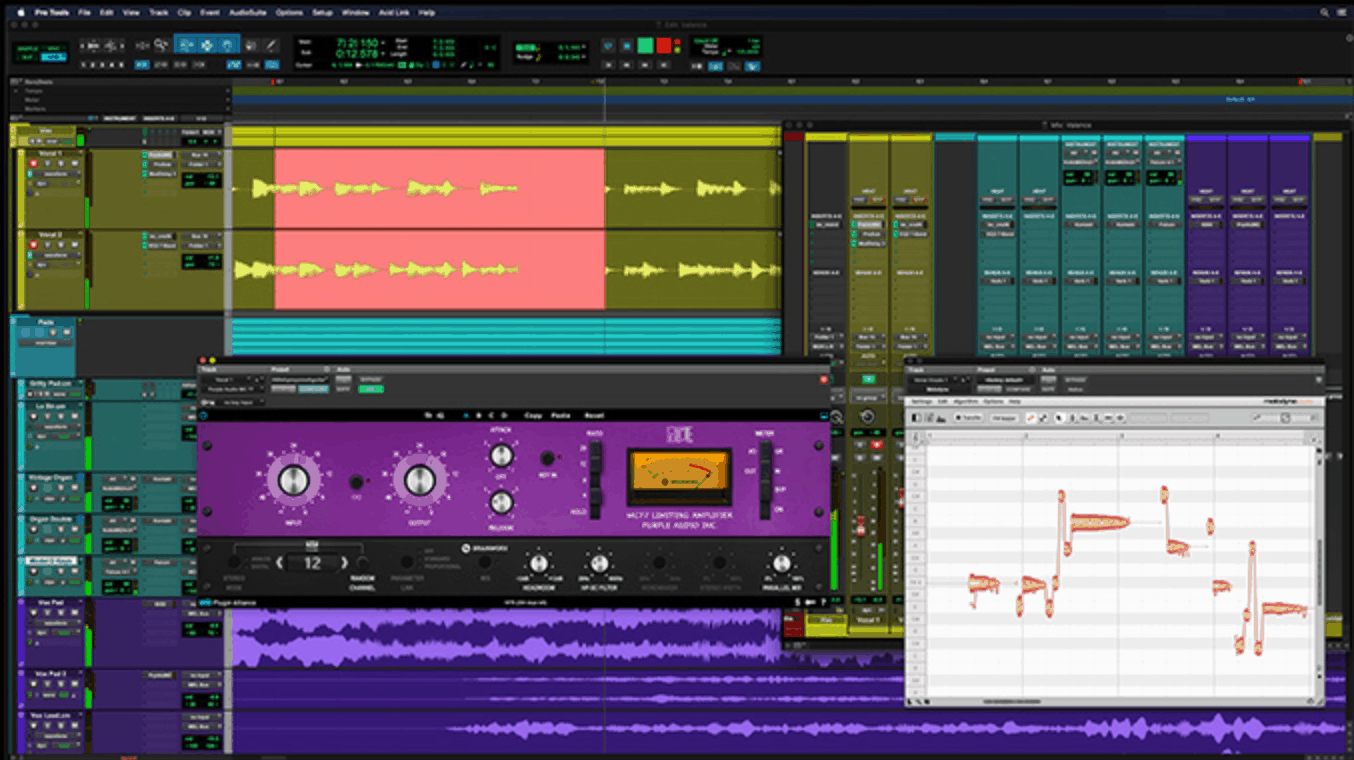Click the Headroom knob
The height and width of the screenshot is (760, 1354).
(539, 562)
